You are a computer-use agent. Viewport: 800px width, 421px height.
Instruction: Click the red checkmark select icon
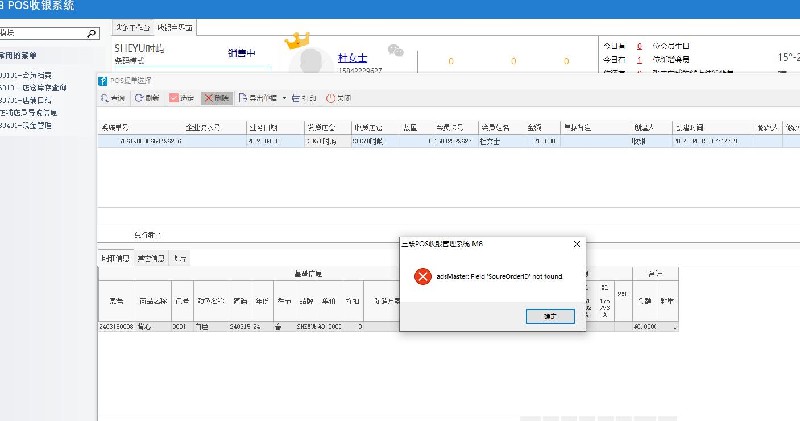point(174,98)
